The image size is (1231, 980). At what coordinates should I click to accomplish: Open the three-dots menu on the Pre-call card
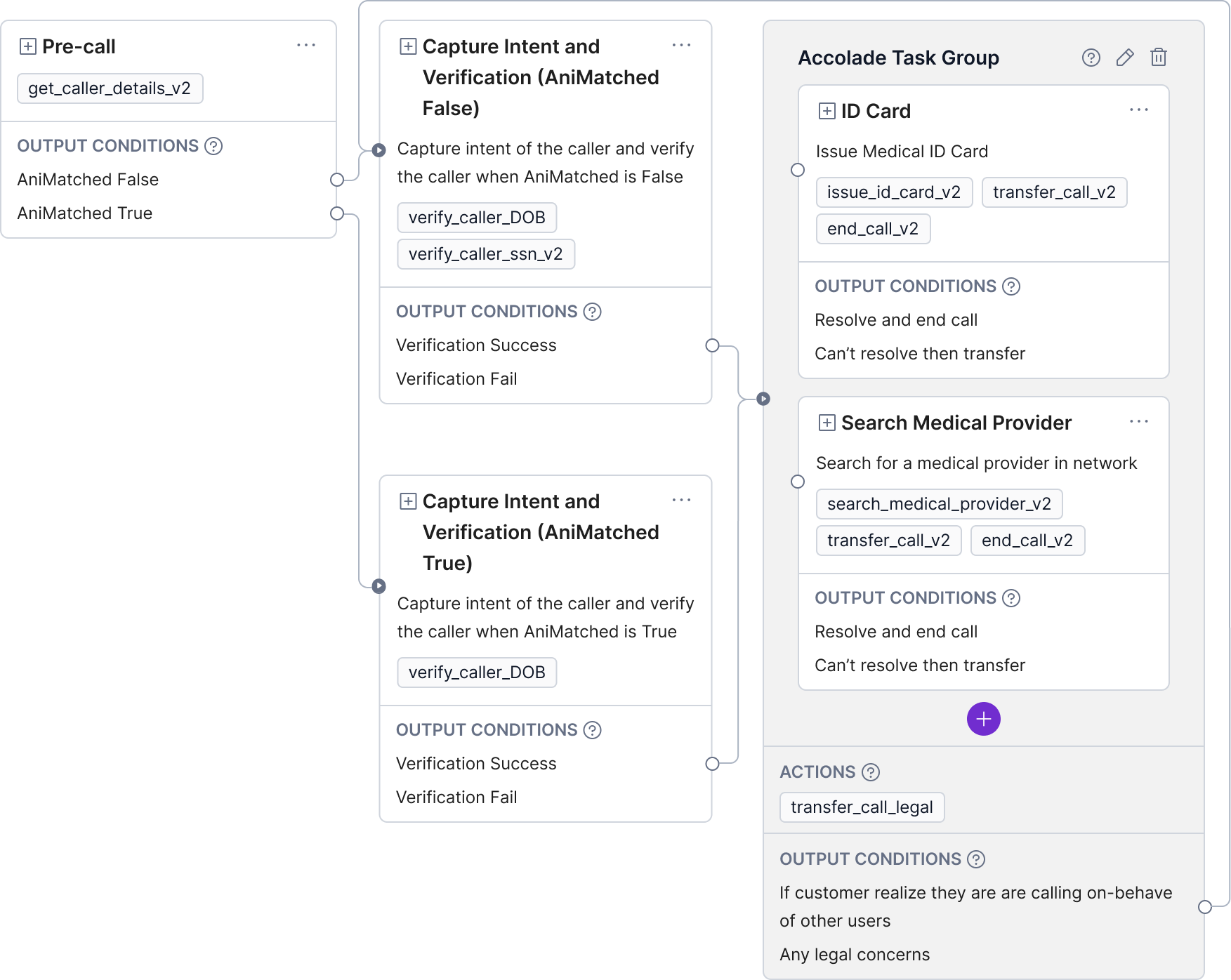pyautogui.click(x=306, y=45)
